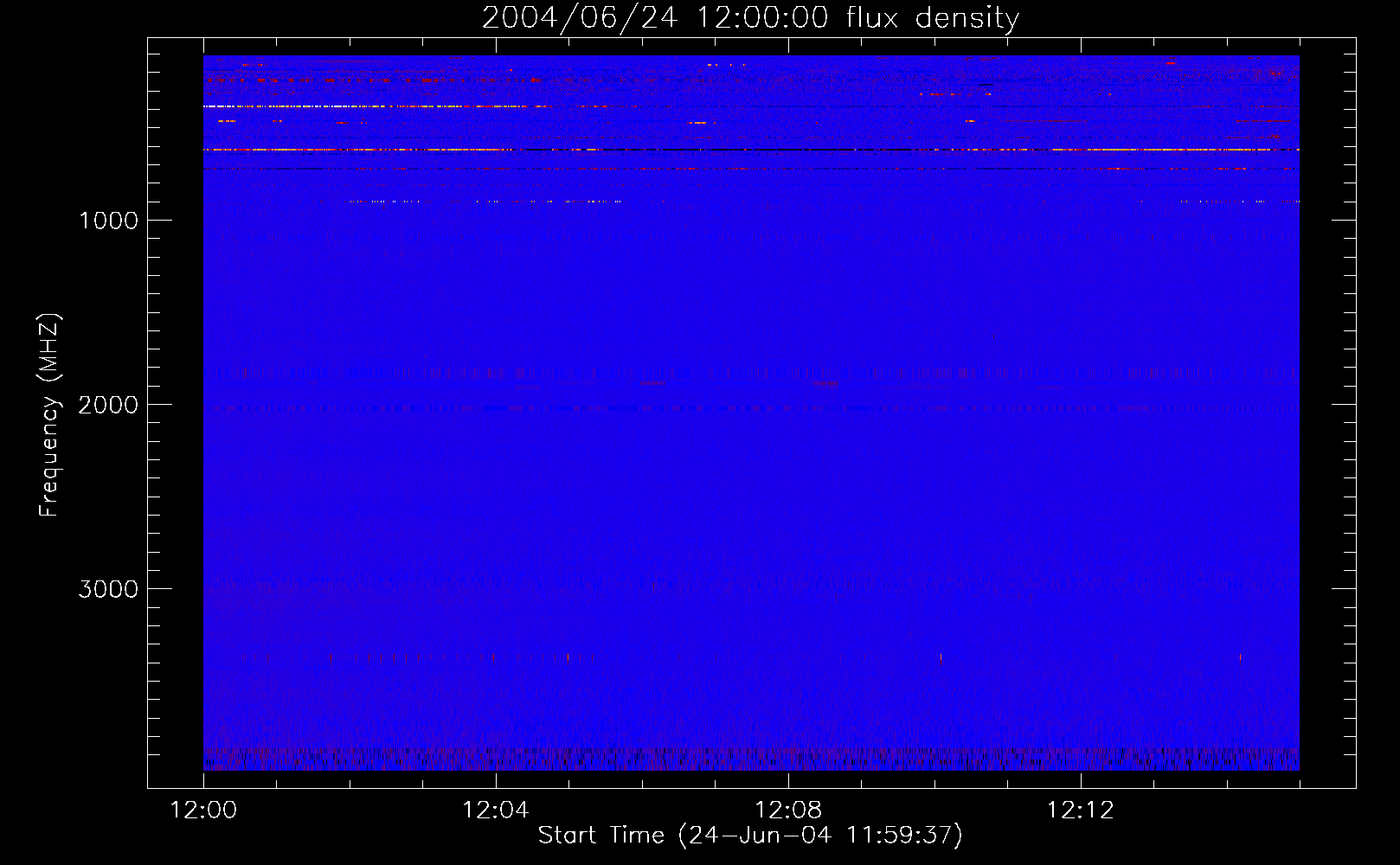Click the plot title "2004/06/24 12:00:00 flux density"
Screen dimensions: 1400x865
[x=750, y=18]
